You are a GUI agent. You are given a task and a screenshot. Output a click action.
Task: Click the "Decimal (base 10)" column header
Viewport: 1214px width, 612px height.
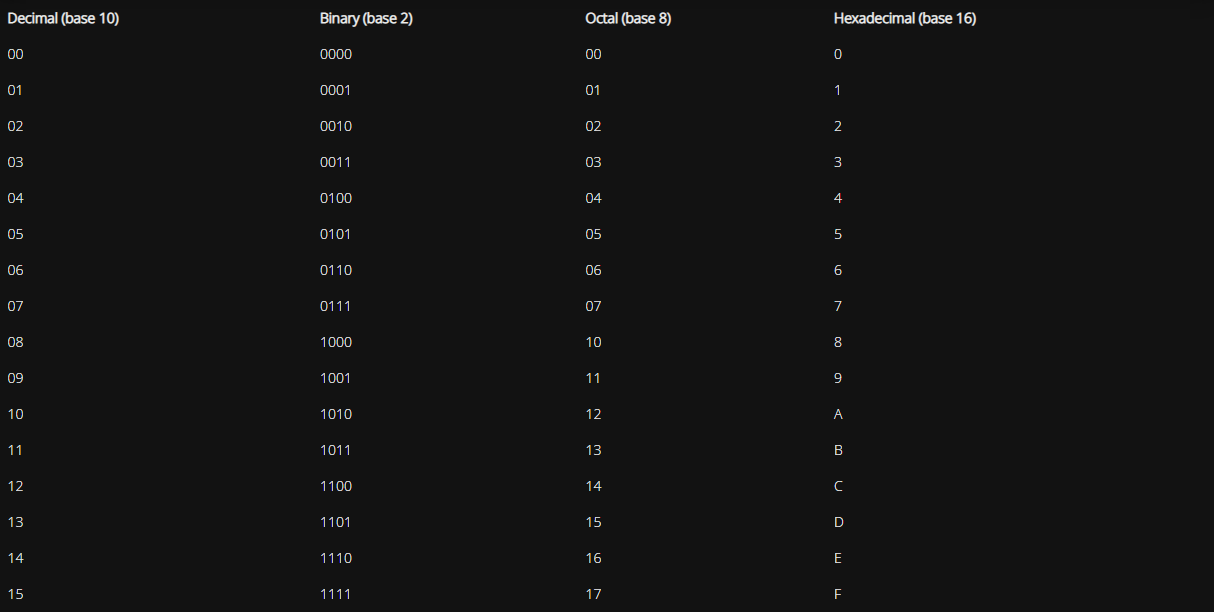(x=63, y=18)
